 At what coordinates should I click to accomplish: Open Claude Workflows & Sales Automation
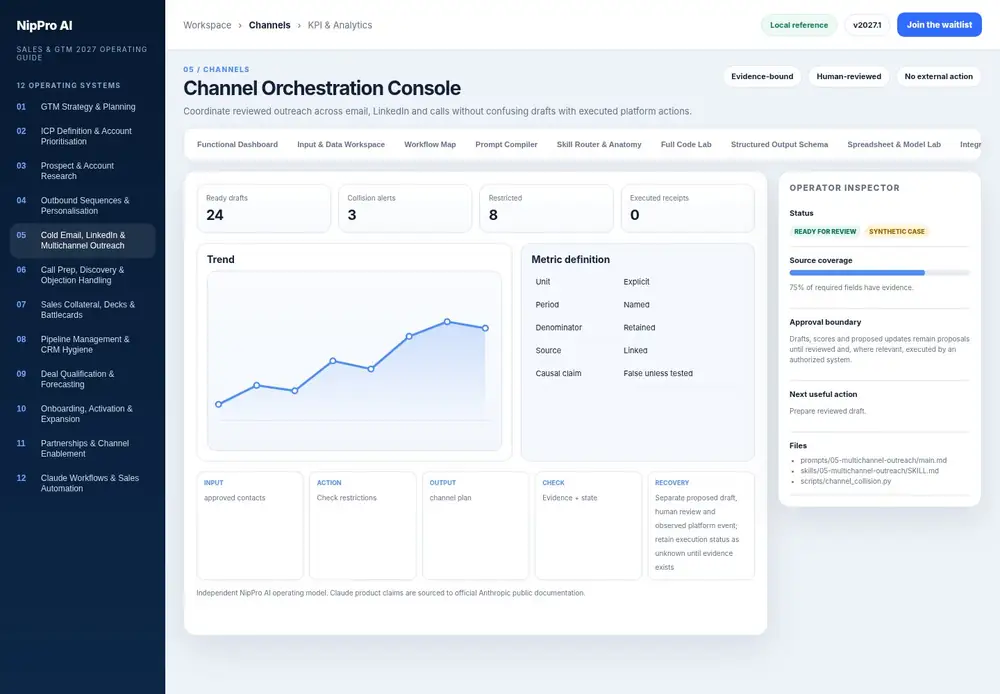82,483
